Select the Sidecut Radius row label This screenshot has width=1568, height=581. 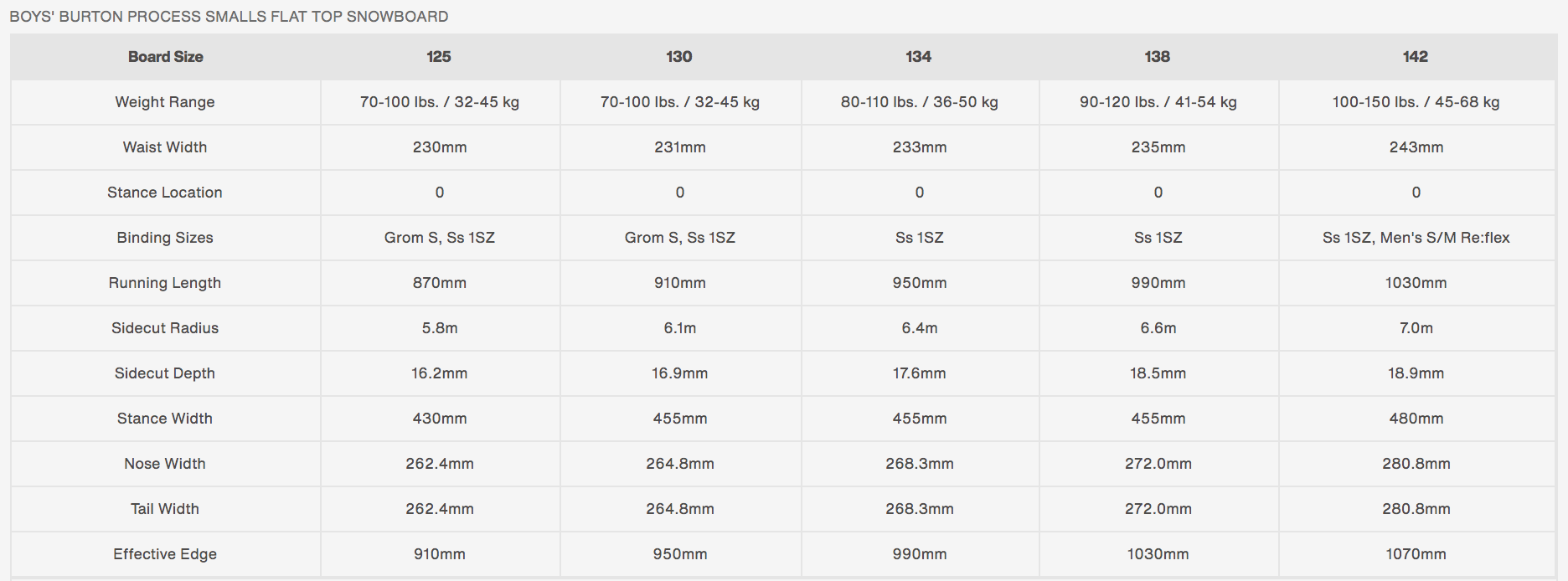coord(165,328)
